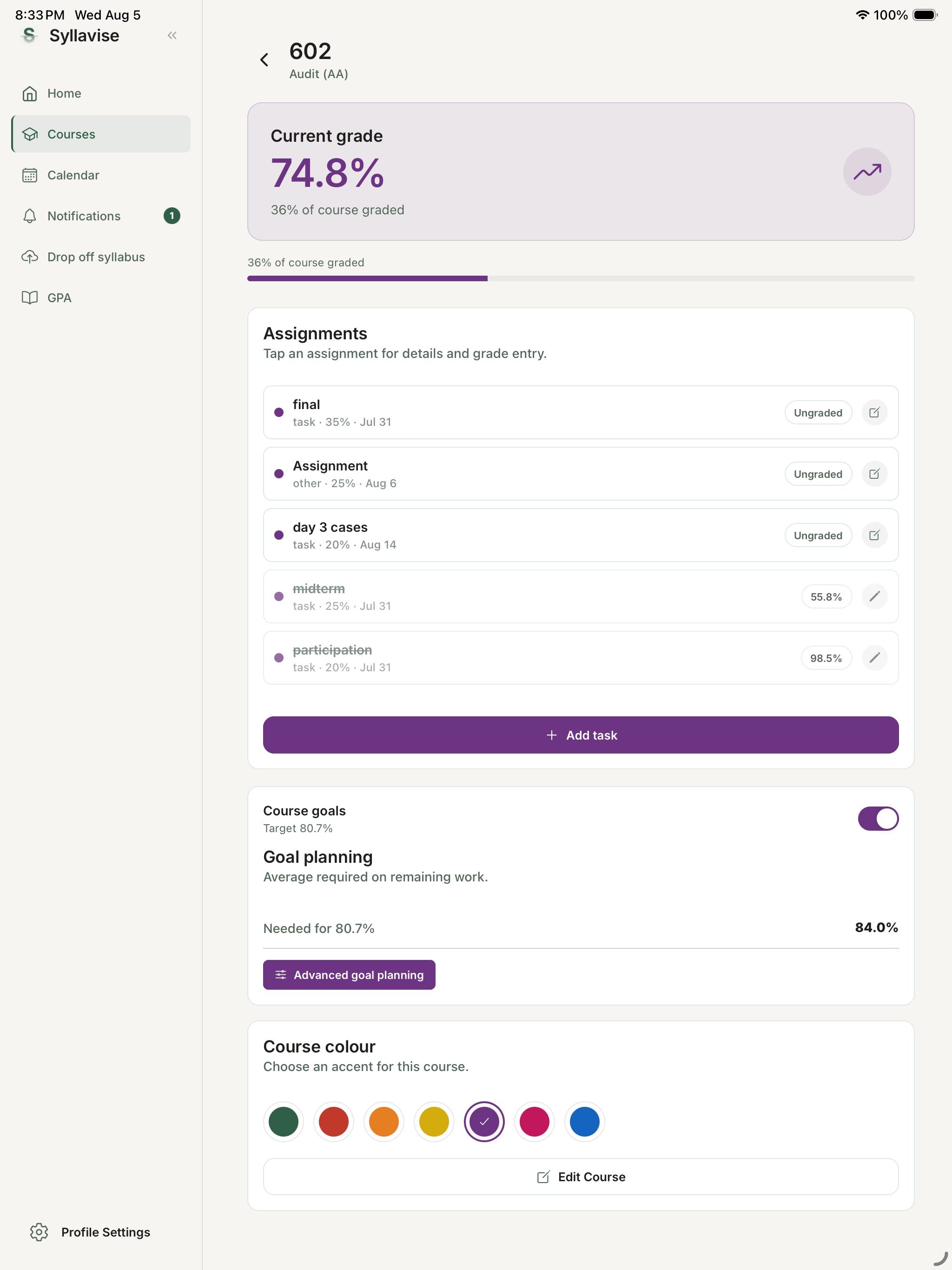This screenshot has height=1270, width=952.
Task: Click the Target 80.7% text
Action: tap(298, 828)
